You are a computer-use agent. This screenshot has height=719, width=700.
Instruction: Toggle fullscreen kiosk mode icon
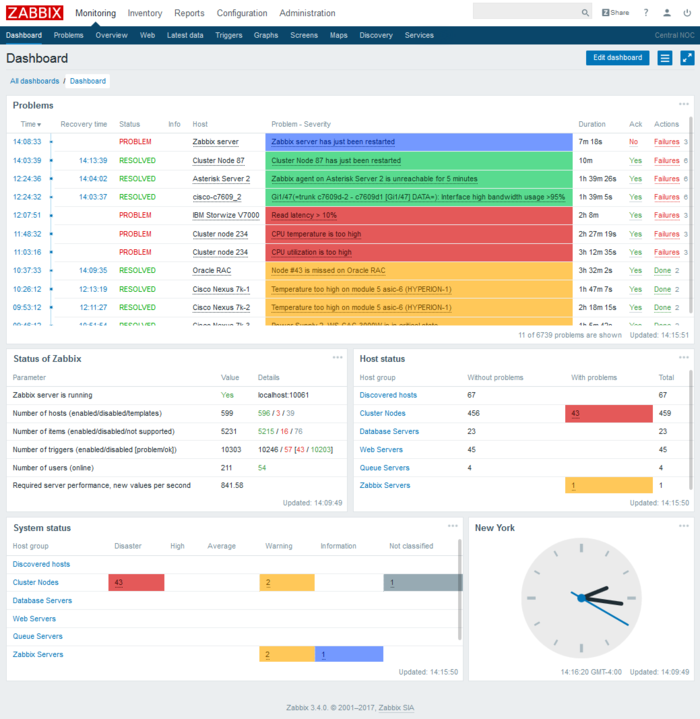click(687, 58)
